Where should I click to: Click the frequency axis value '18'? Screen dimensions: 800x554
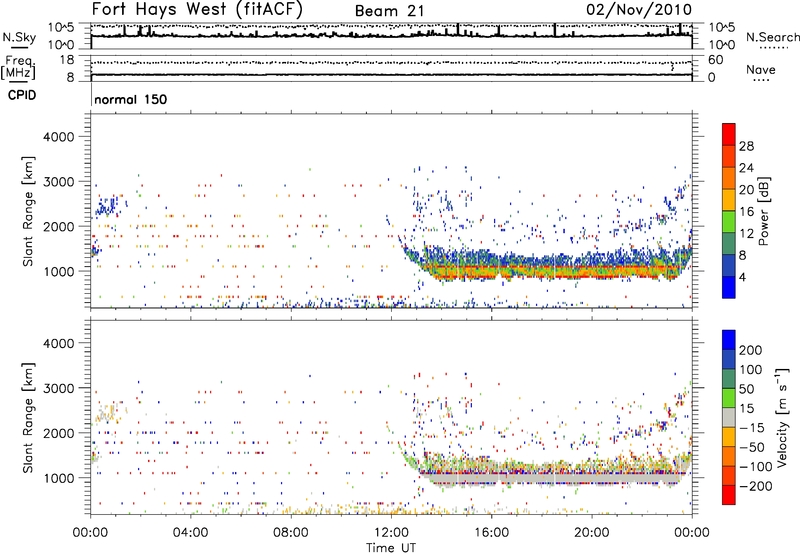67,60
